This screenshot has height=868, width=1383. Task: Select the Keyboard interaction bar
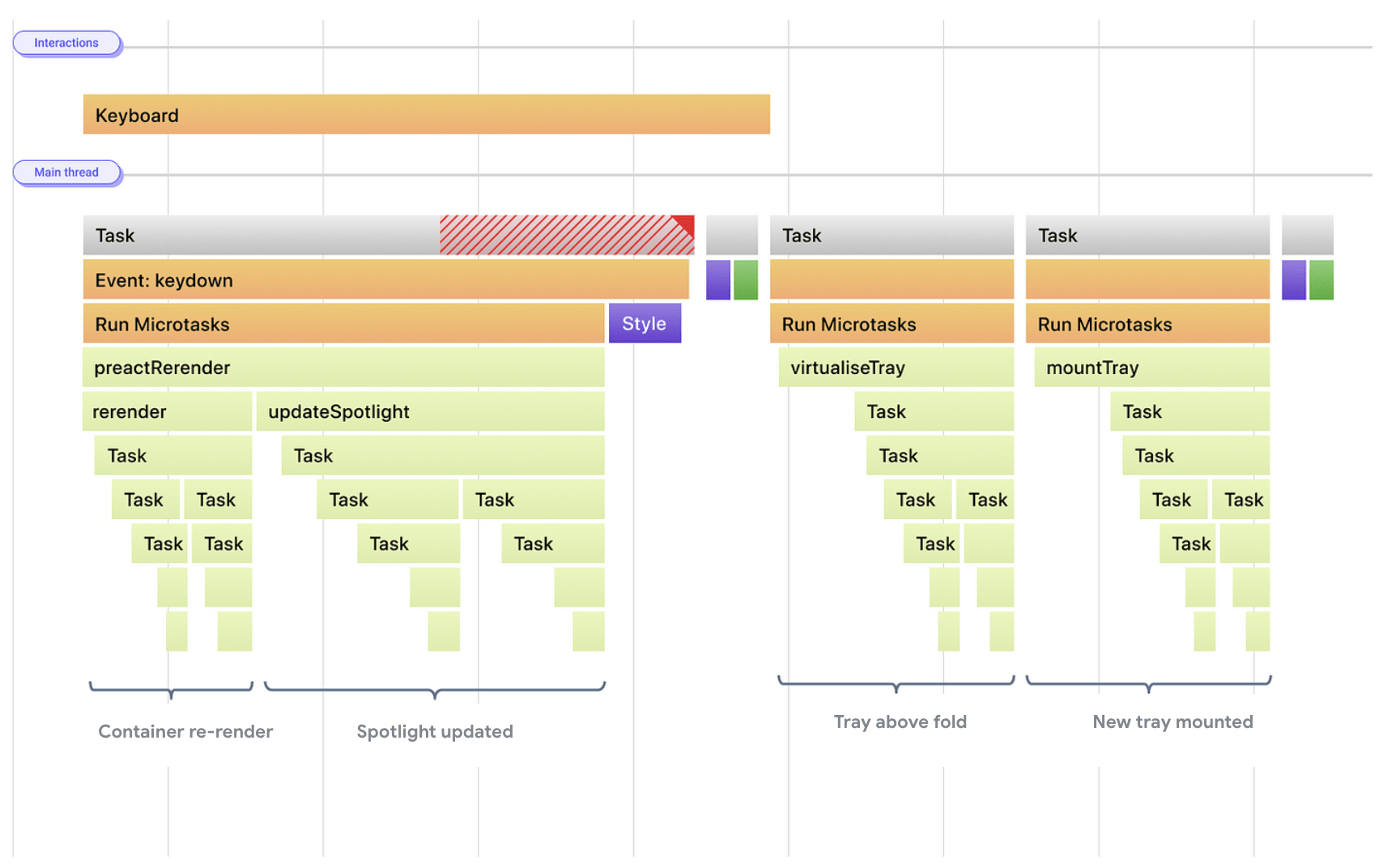click(426, 115)
